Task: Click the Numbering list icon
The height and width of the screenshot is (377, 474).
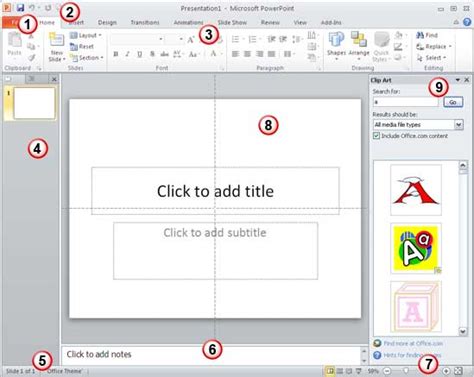Action: coord(253,39)
